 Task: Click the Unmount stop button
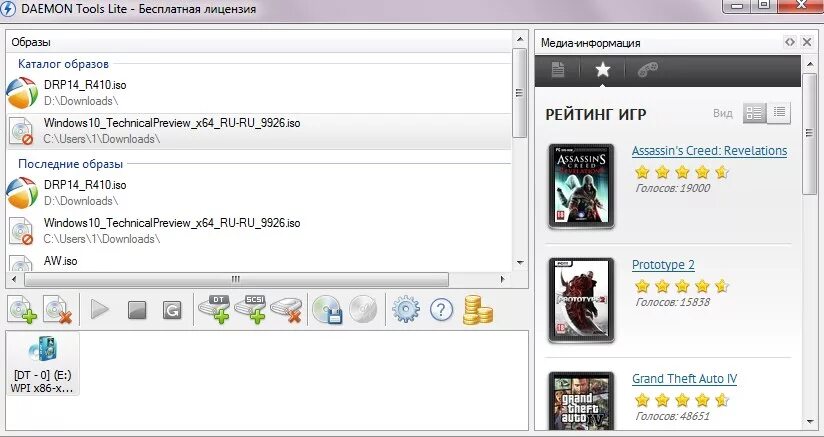(137, 310)
